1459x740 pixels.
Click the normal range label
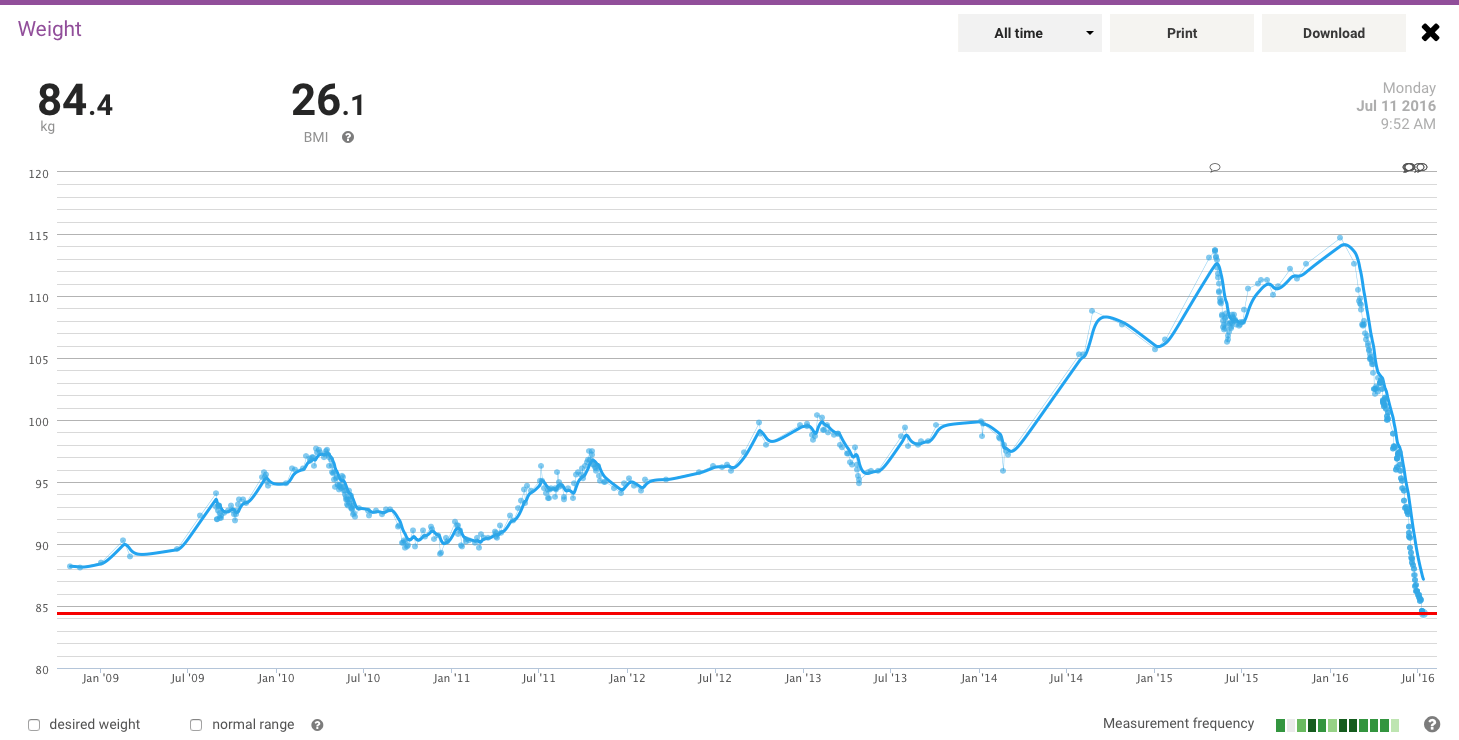pos(253,725)
